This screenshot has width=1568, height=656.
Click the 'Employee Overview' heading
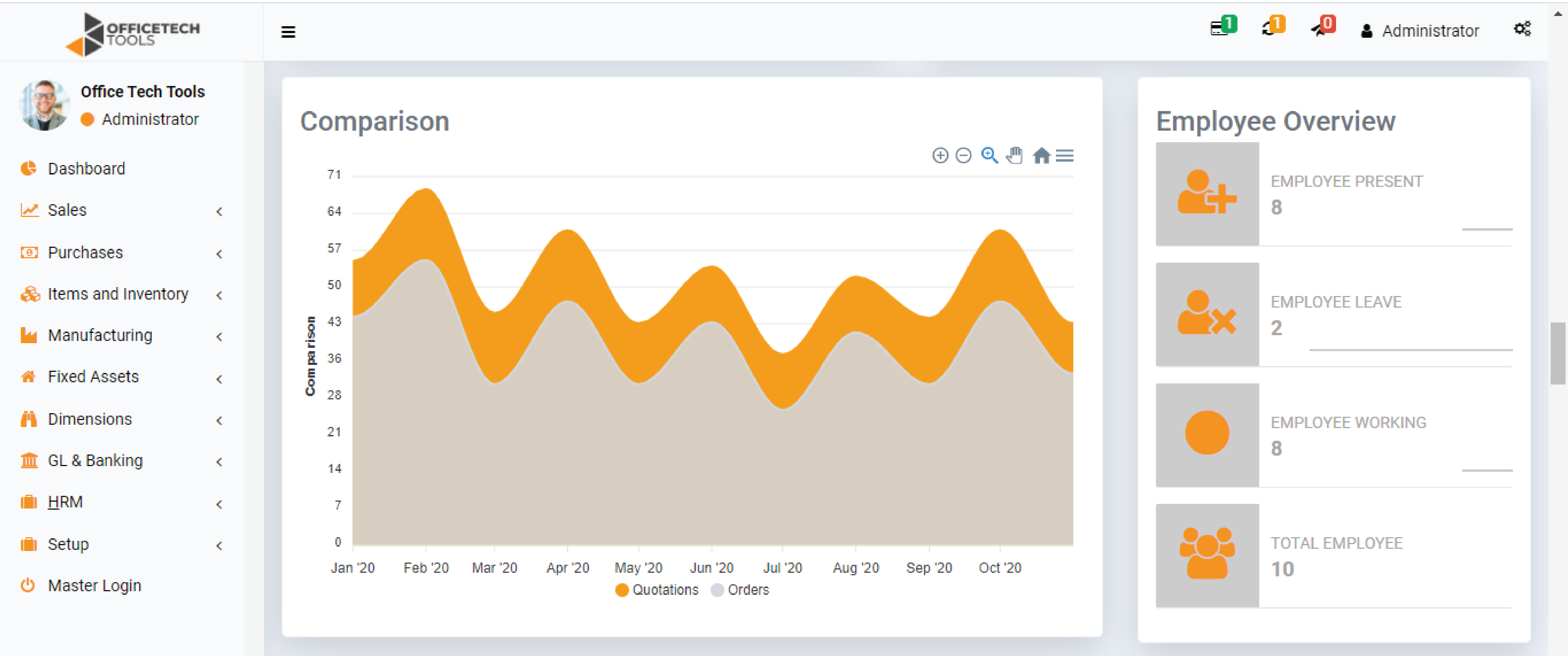click(x=1275, y=121)
